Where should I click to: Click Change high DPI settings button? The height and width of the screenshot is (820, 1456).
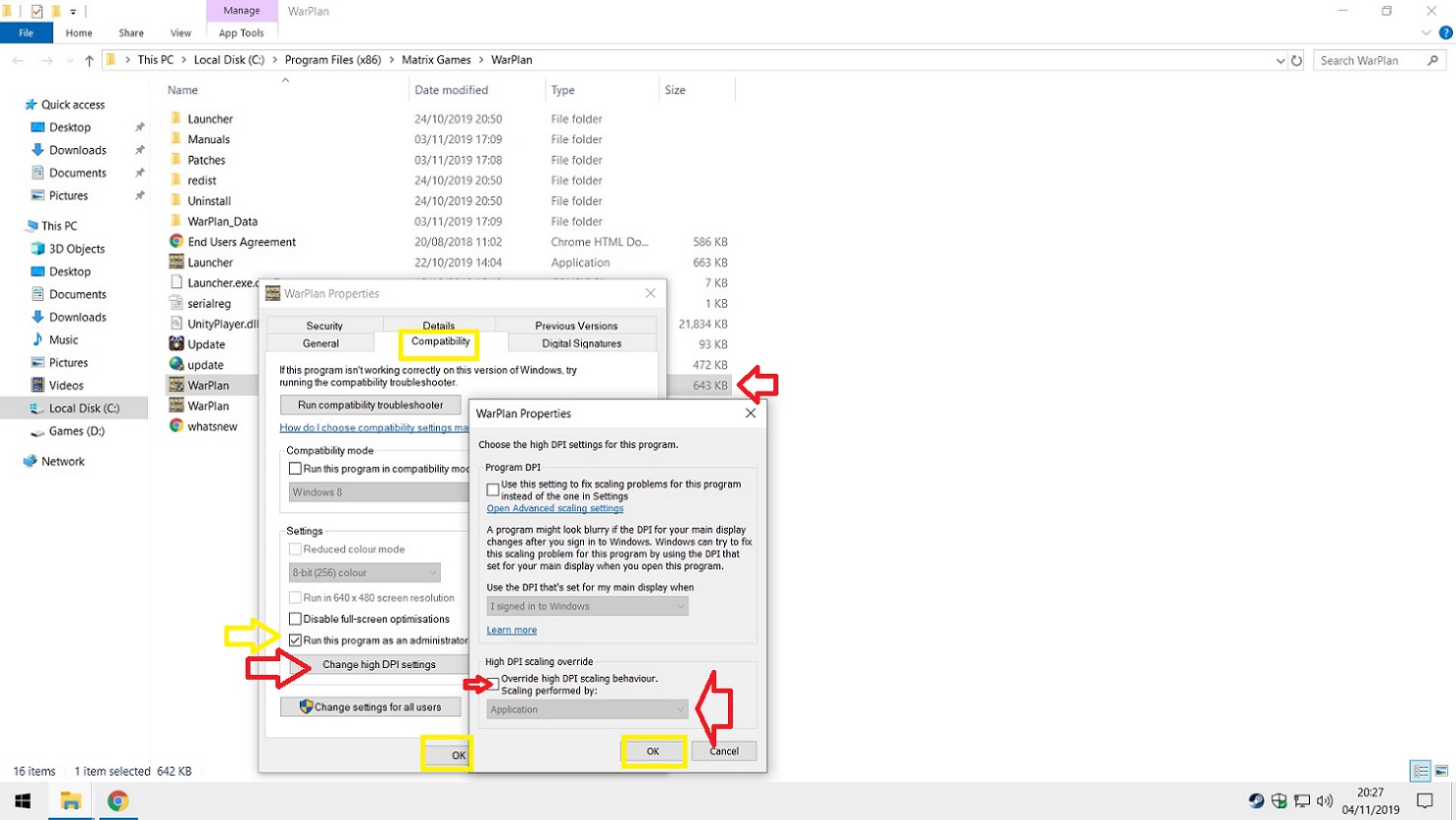coord(379,664)
